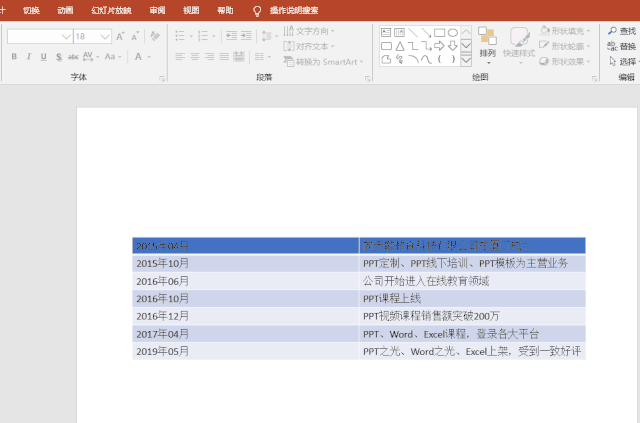The height and width of the screenshot is (423, 640).
Task: Insert a horizontal text box shape
Action: coord(386,32)
